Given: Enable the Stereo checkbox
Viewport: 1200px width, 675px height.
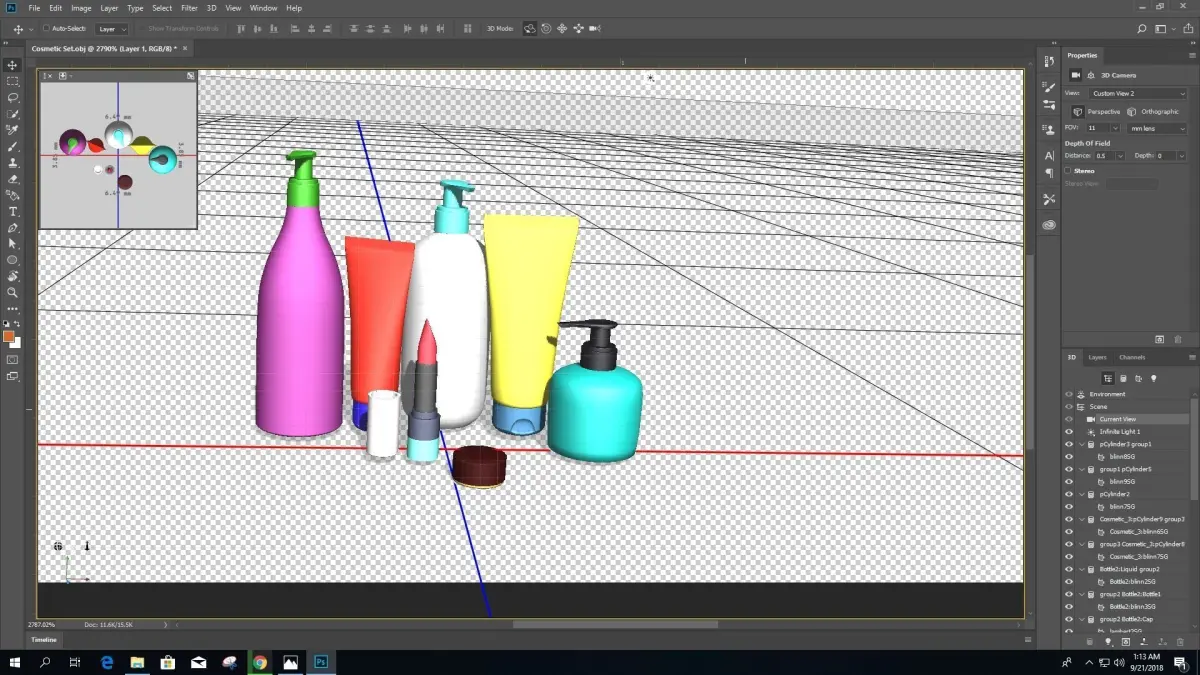Looking at the screenshot, I should point(1068,171).
